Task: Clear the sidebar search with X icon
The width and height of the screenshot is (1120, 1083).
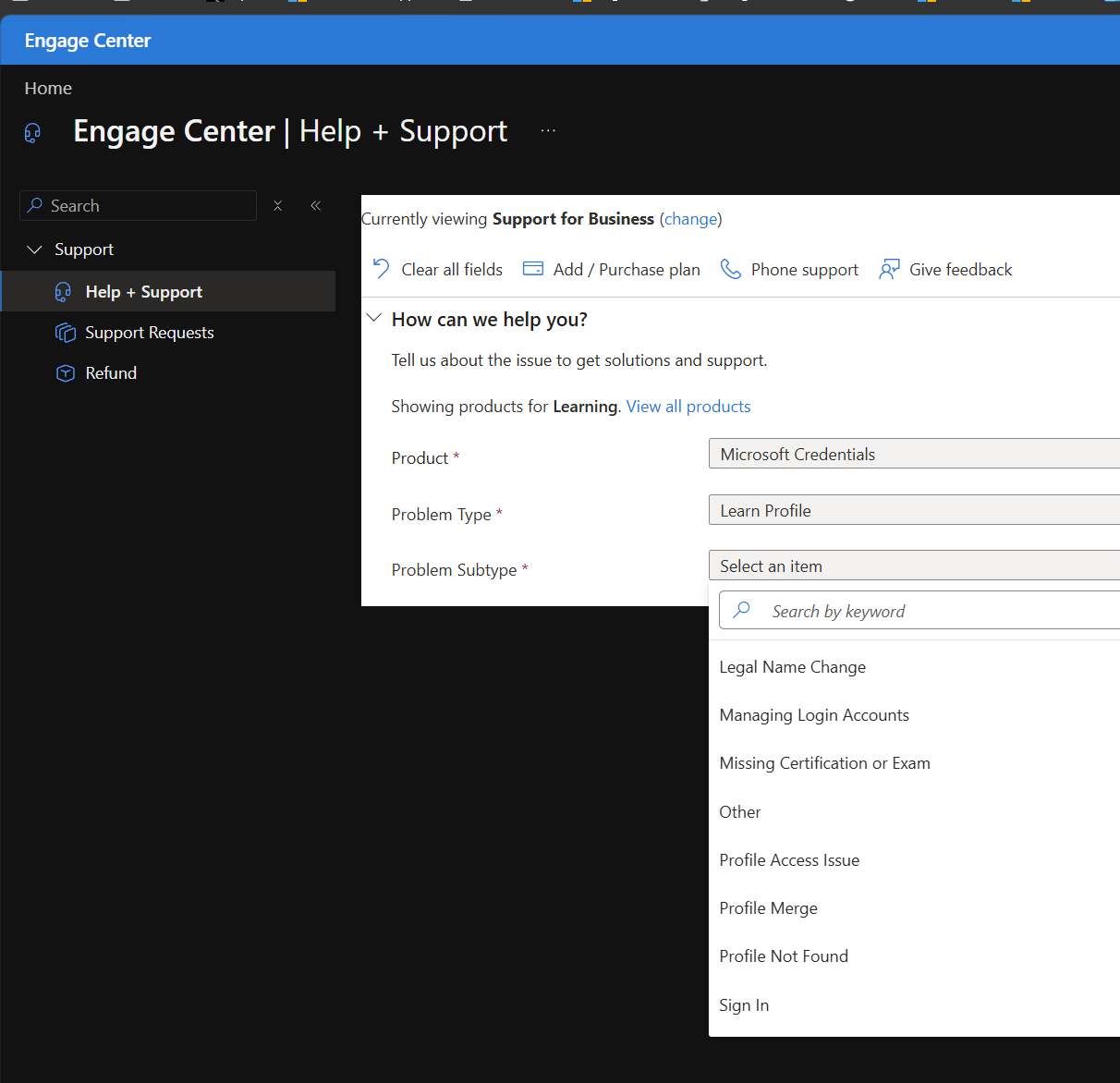Action: click(277, 205)
